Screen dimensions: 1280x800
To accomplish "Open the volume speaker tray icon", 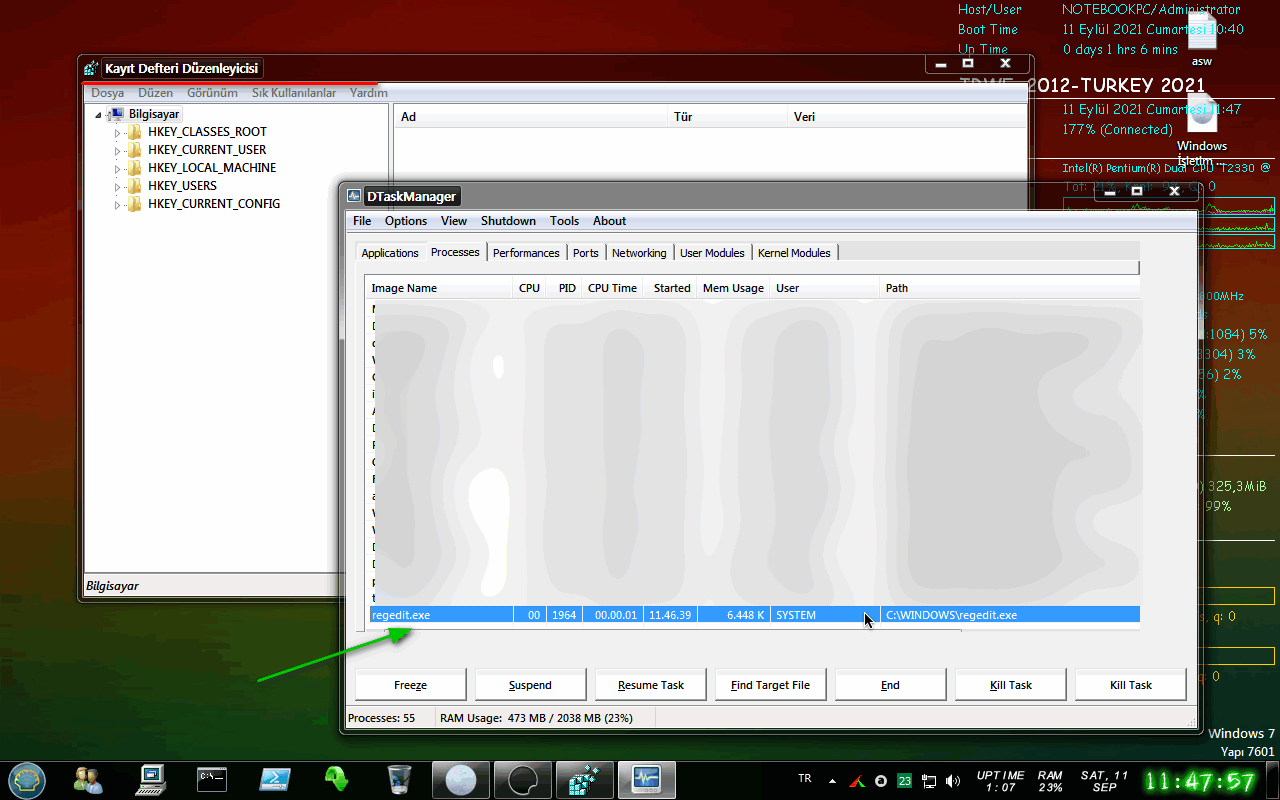I will click(x=953, y=780).
